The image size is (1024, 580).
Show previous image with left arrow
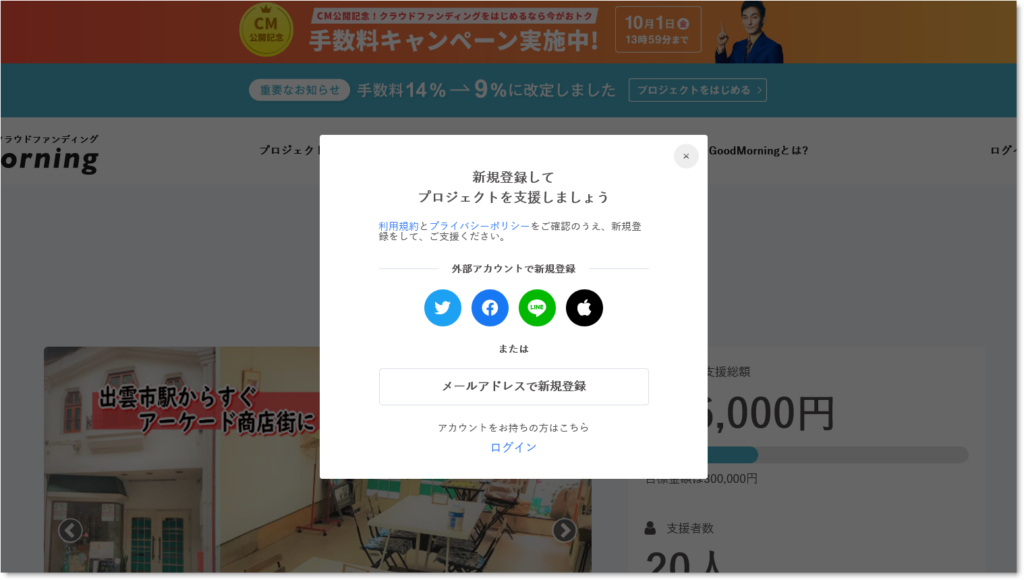pyautogui.click(x=70, y=530)
